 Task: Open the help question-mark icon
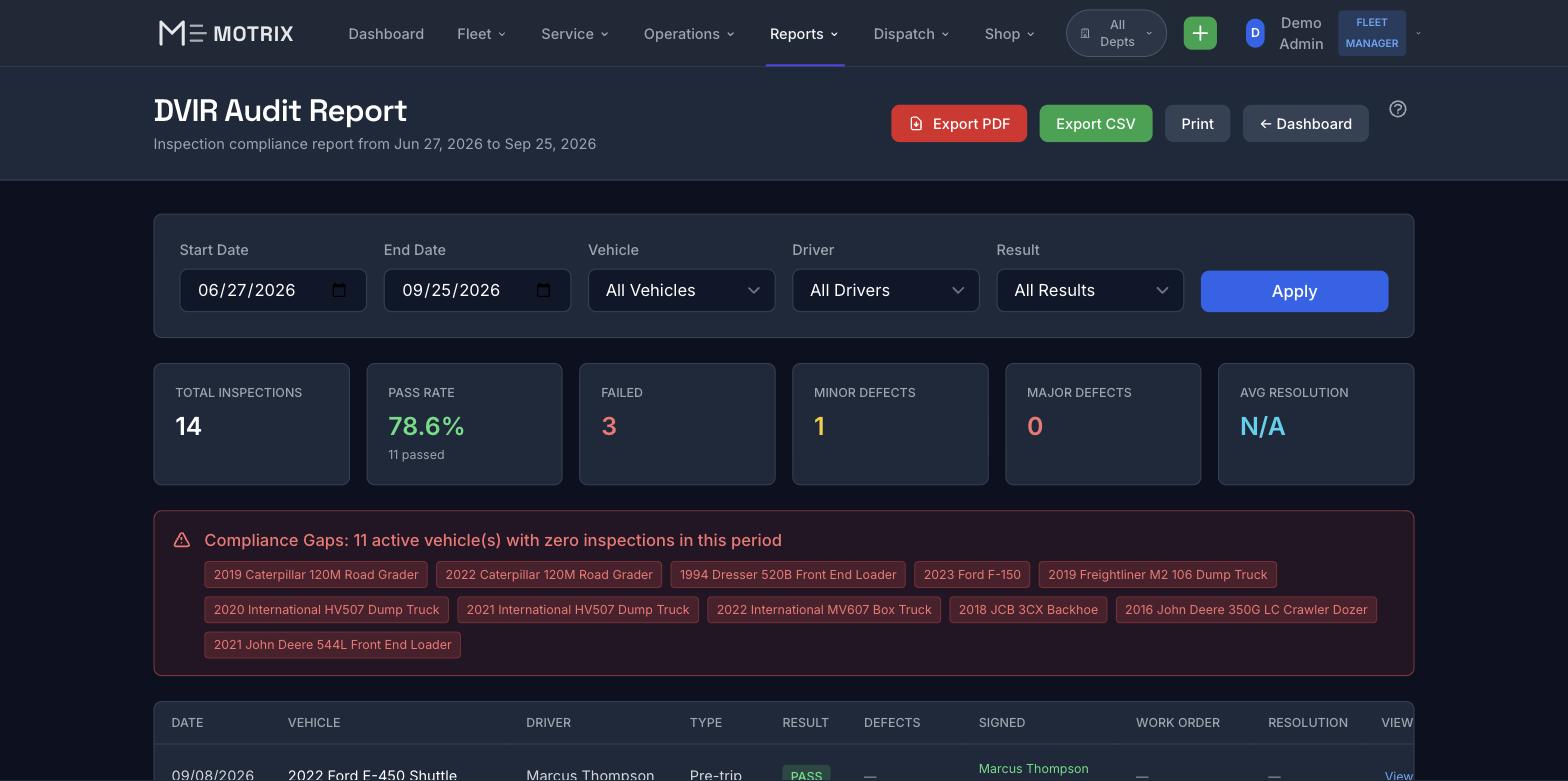tap(1398, 109)
